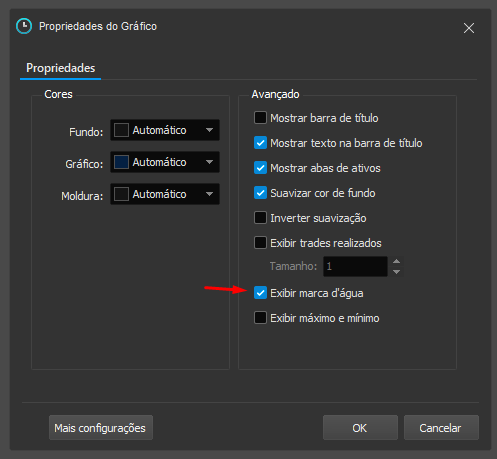Confirm with the OK button

tap(360, 428)
